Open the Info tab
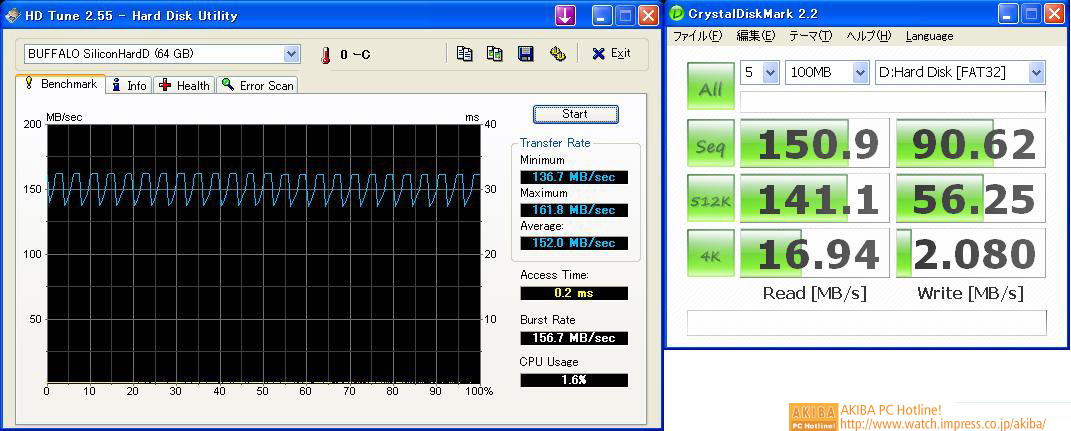Viewport: 1071px width, 431px height. (129, 86)
